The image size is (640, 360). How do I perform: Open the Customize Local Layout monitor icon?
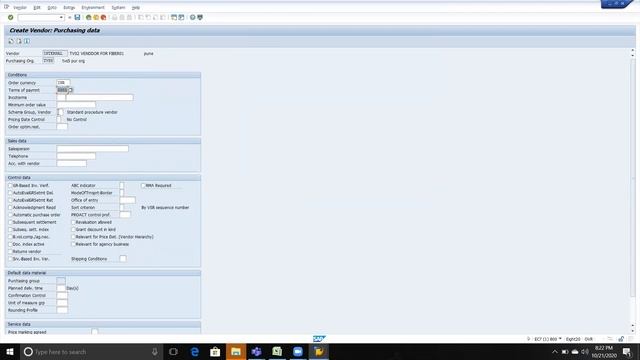[200, 18]
